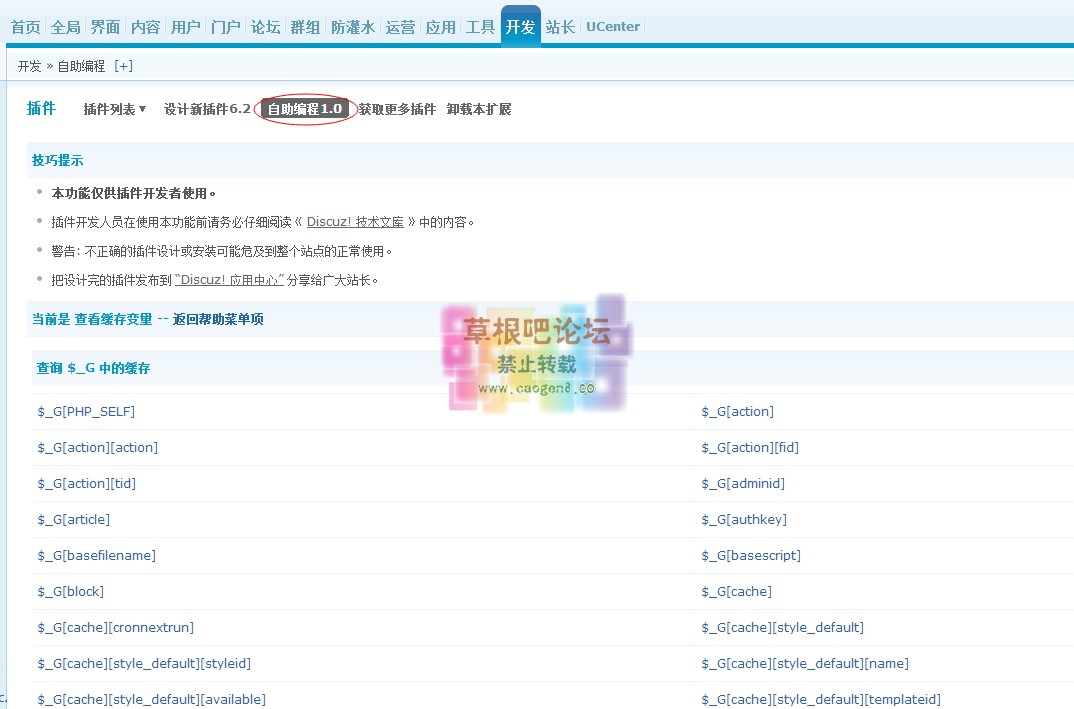Open the Discuz! 应用中心 link
Viewport: 1074px width, 709px height.
(229, 280)
